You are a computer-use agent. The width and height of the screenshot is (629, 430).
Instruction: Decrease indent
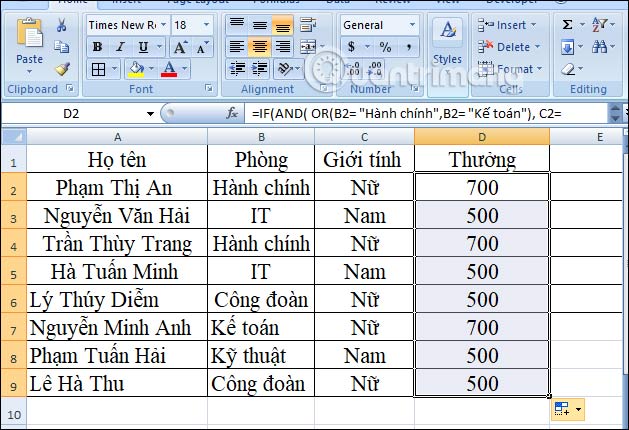(x=237, y=69)
